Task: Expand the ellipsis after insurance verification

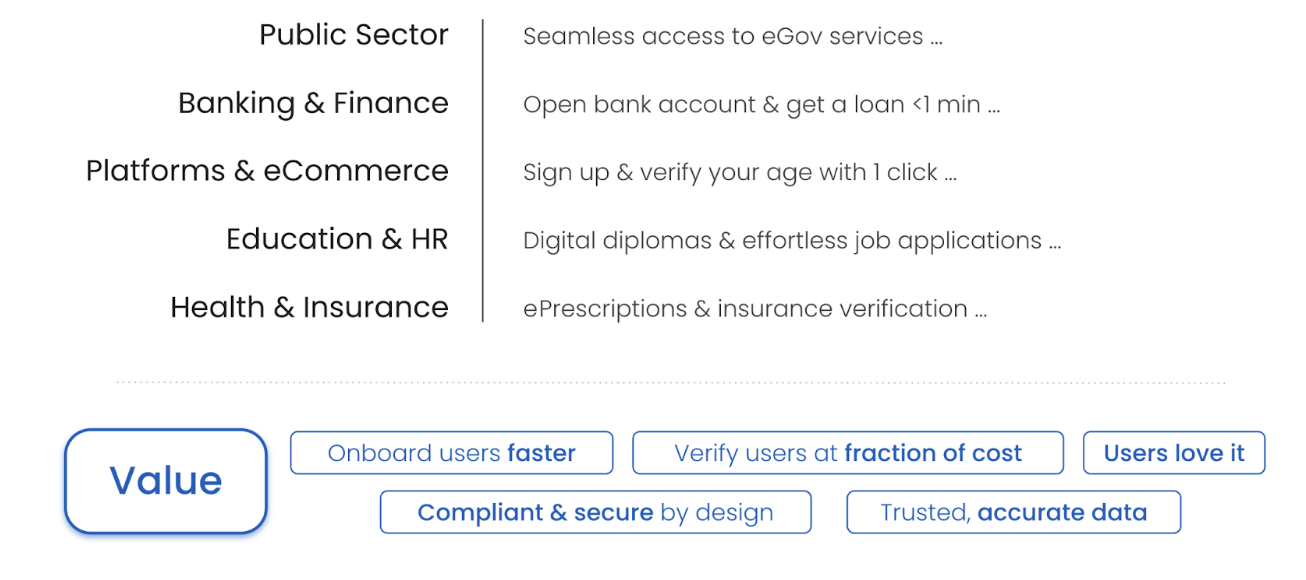Action: pos(980,312)
